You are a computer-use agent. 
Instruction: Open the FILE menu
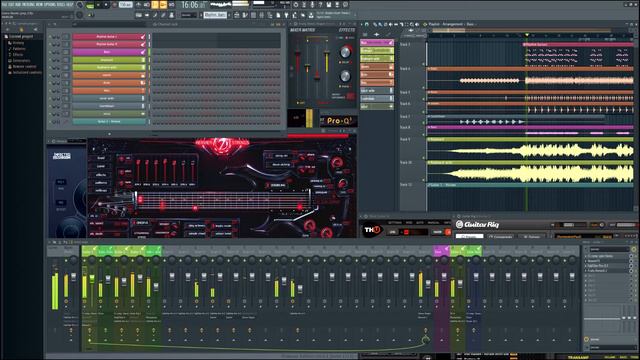(5, 5)
